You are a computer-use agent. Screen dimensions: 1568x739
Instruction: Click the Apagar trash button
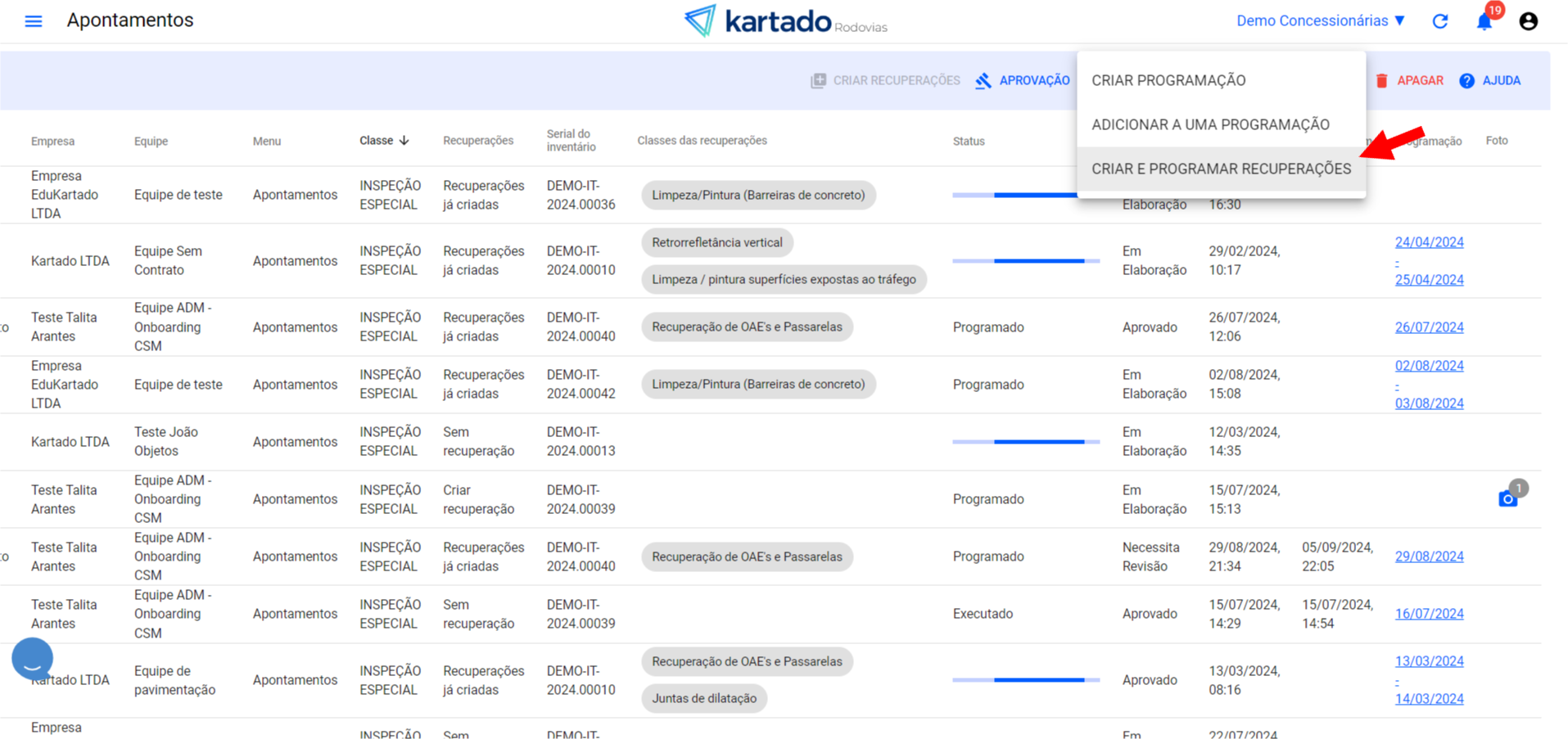(x=1409, y=80)
